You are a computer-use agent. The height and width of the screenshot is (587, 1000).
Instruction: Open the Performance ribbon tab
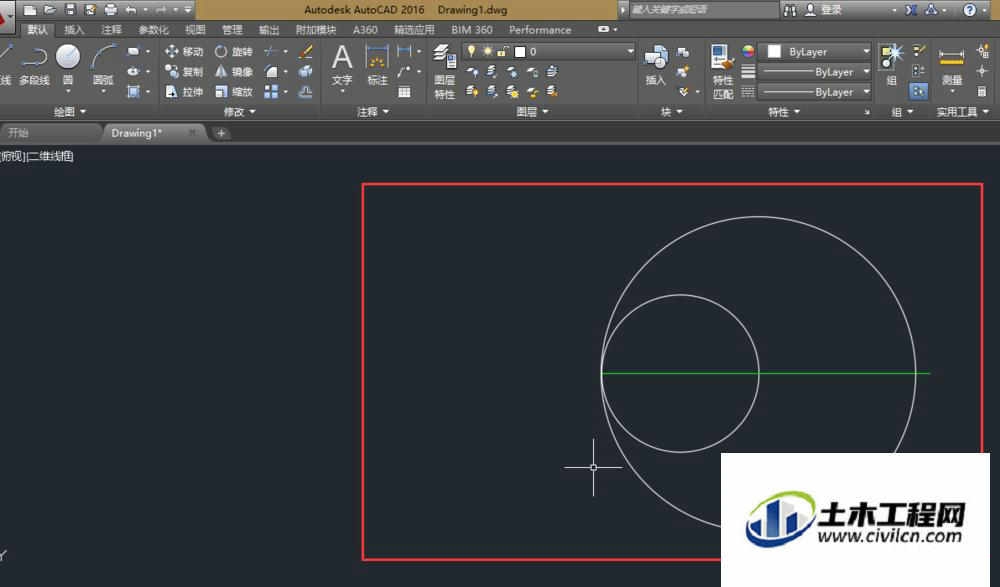(x=540, y=30)
